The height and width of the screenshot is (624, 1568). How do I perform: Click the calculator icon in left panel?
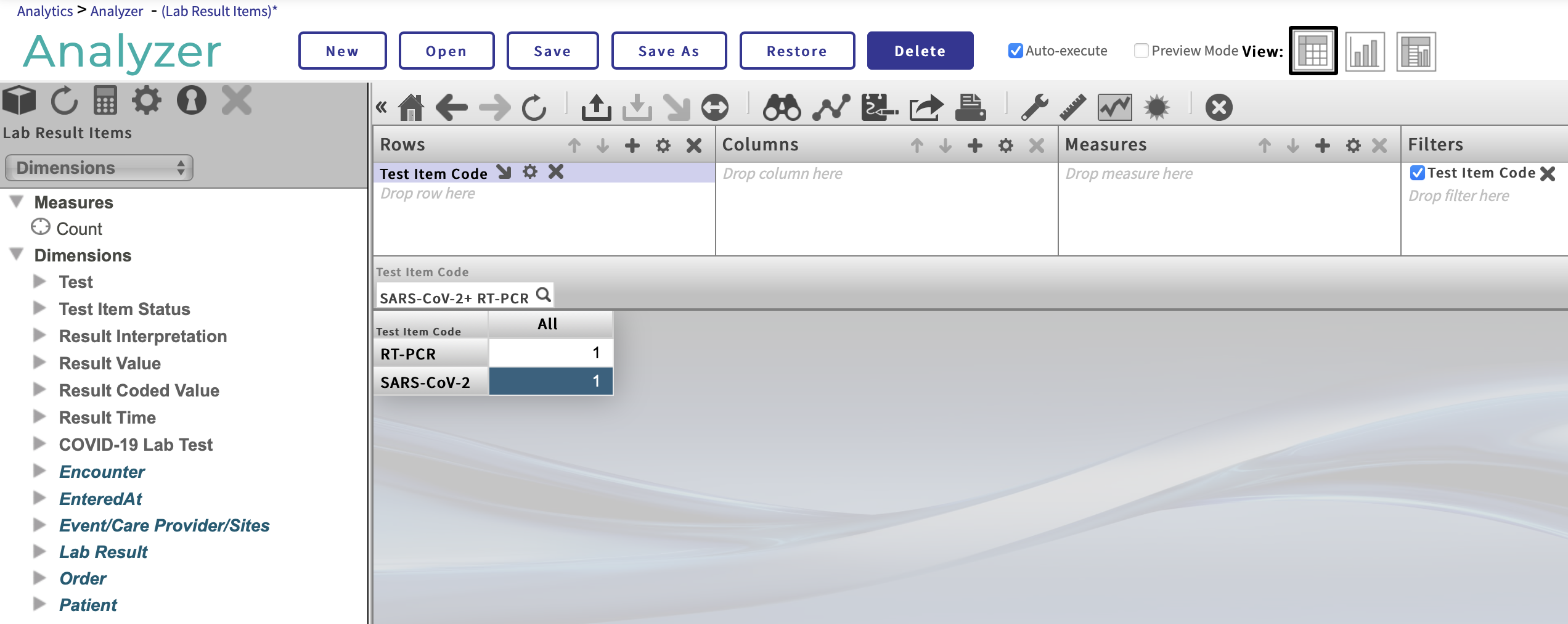point(105,101)
